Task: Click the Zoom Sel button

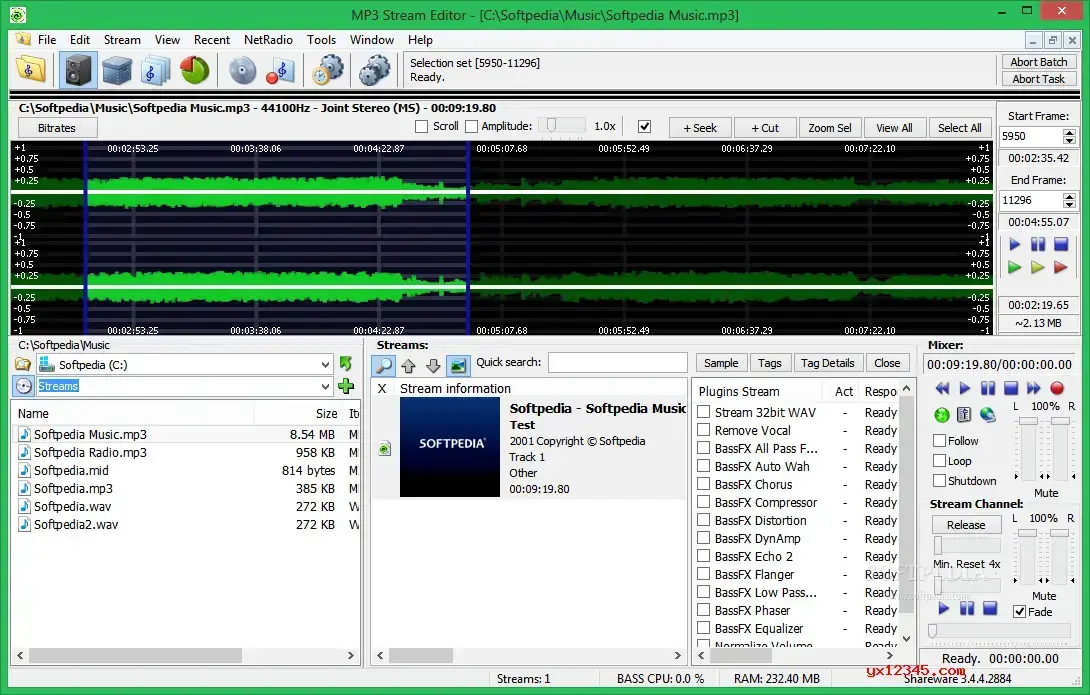Action: (830, 128)
